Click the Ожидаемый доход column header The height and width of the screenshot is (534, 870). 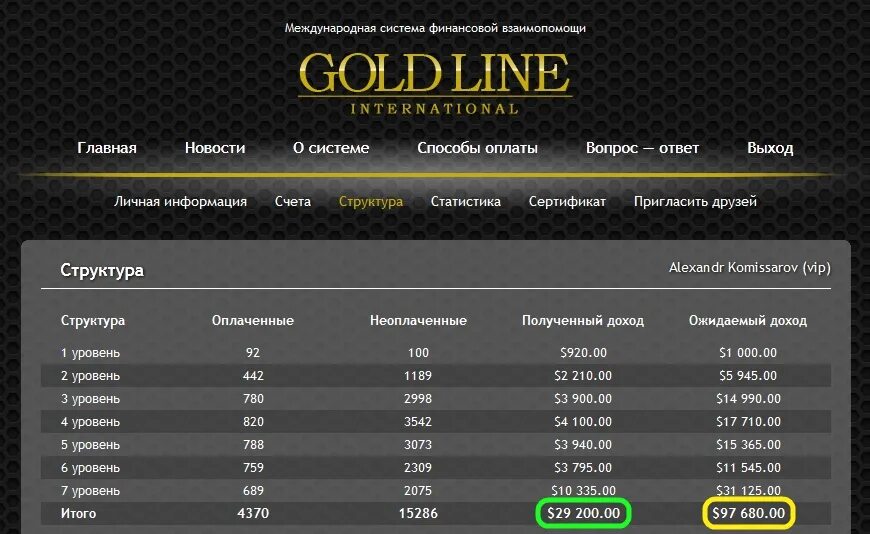748,320
